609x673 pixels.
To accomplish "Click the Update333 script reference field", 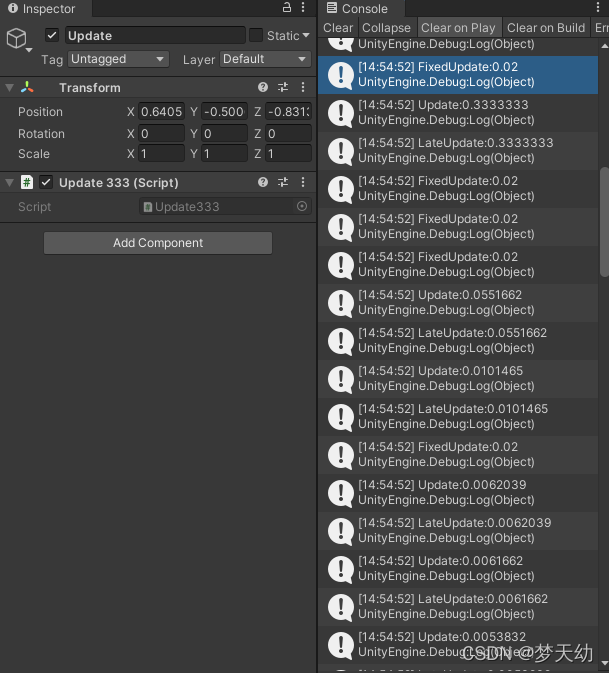I will pyautogui.click(x=225, y=206).
